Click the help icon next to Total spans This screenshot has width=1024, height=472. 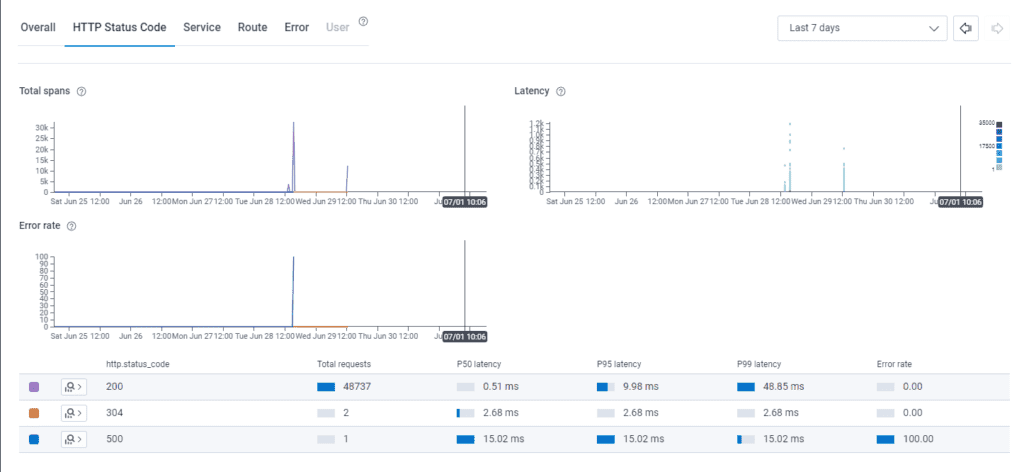(81, 91)
